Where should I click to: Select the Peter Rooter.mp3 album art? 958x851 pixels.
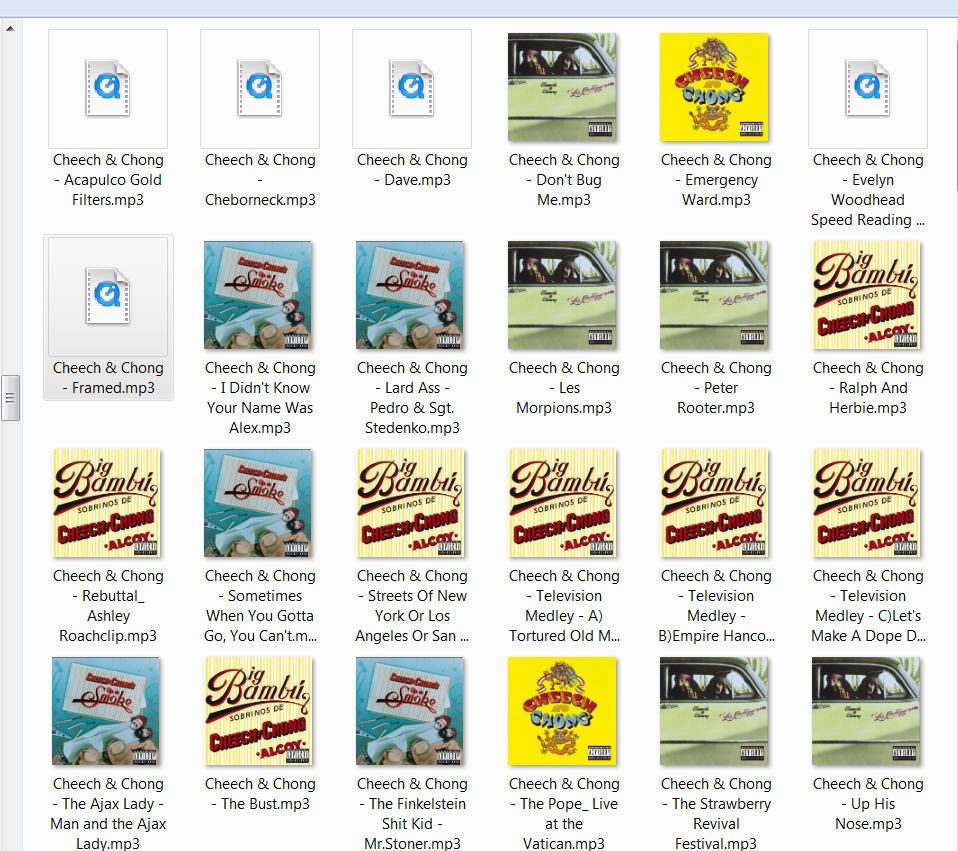pos(714,296)
